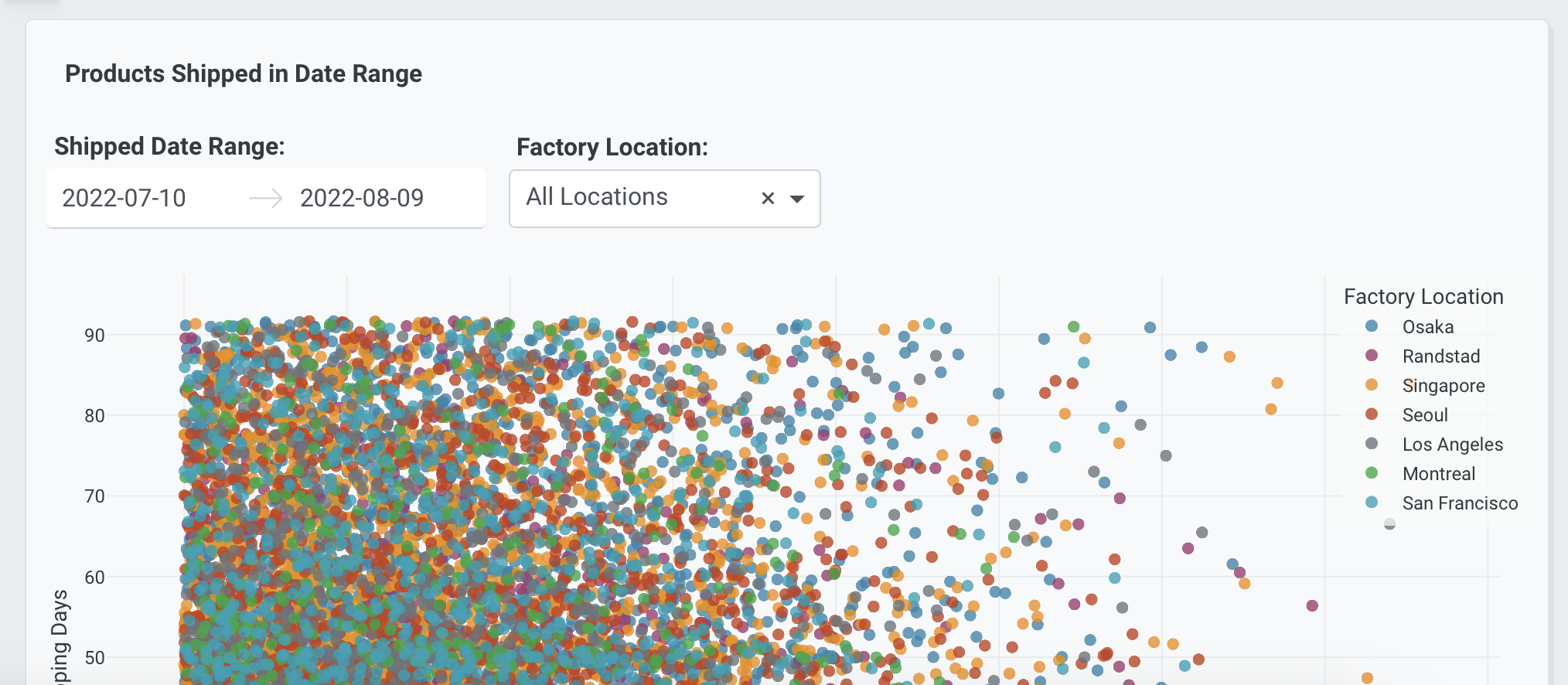
Task: Toggle Singapore legend color marker
Action: pos(1372,385)
